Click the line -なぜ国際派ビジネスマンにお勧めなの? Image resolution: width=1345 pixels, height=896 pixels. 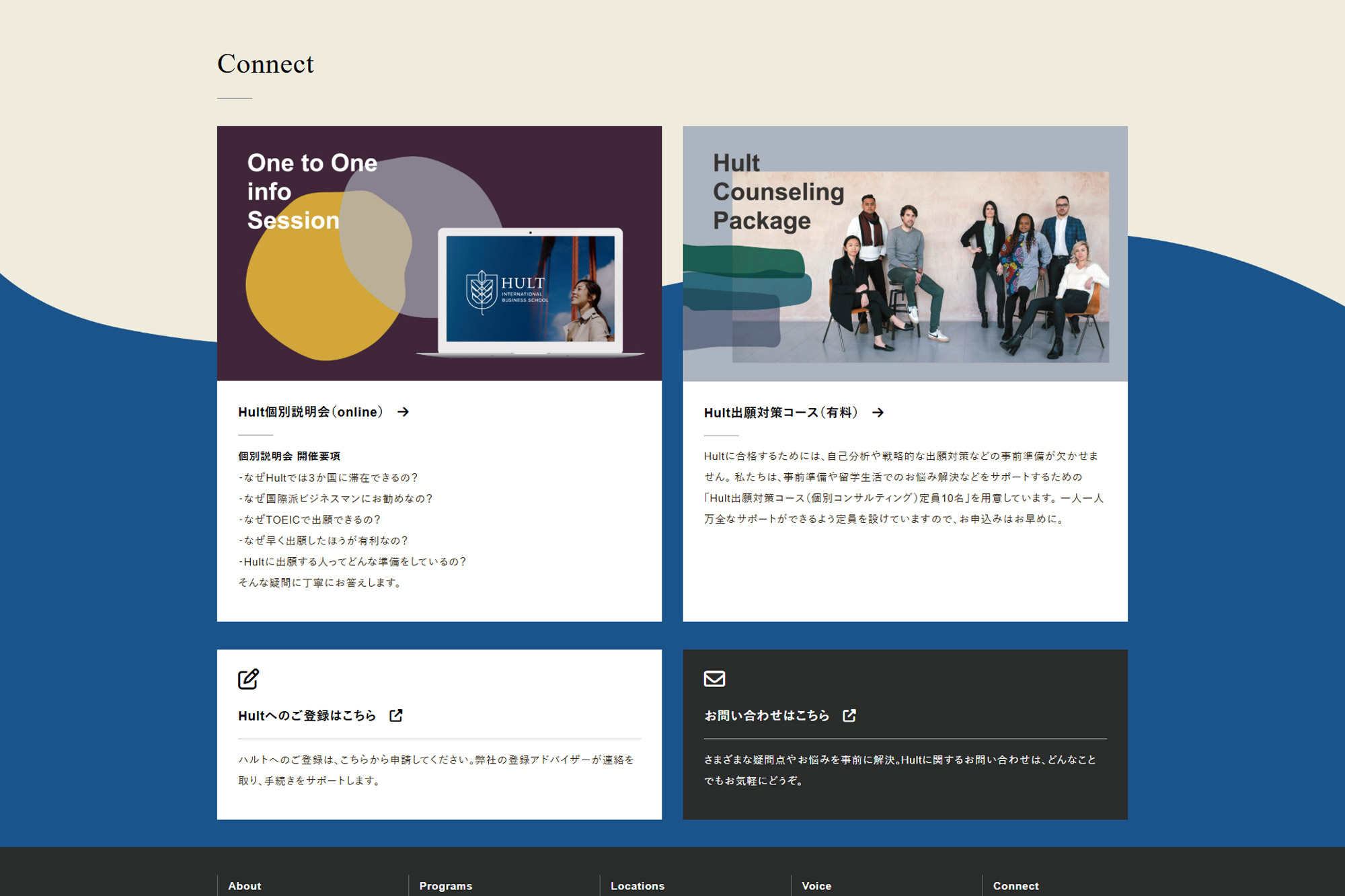336,499
